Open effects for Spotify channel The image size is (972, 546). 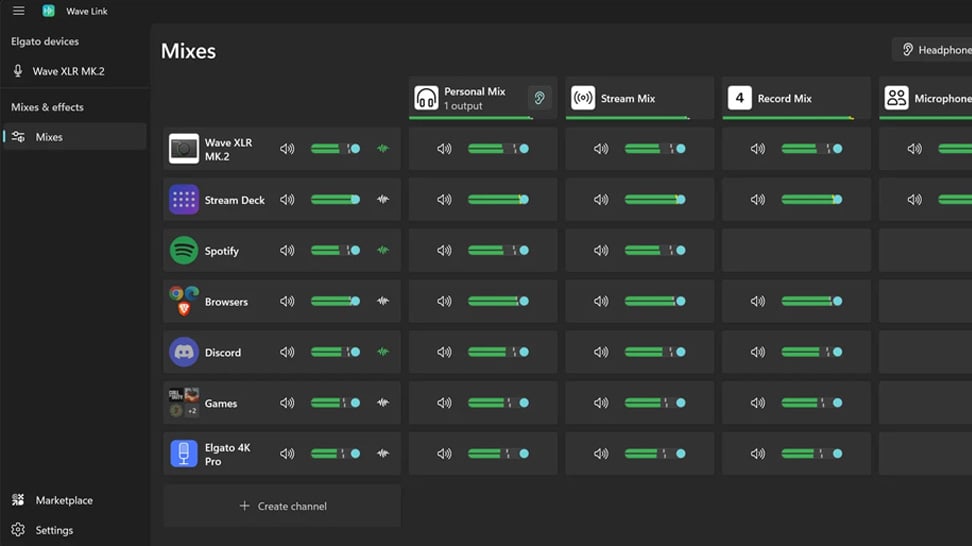pyautogui.click(x=383, y=250)
